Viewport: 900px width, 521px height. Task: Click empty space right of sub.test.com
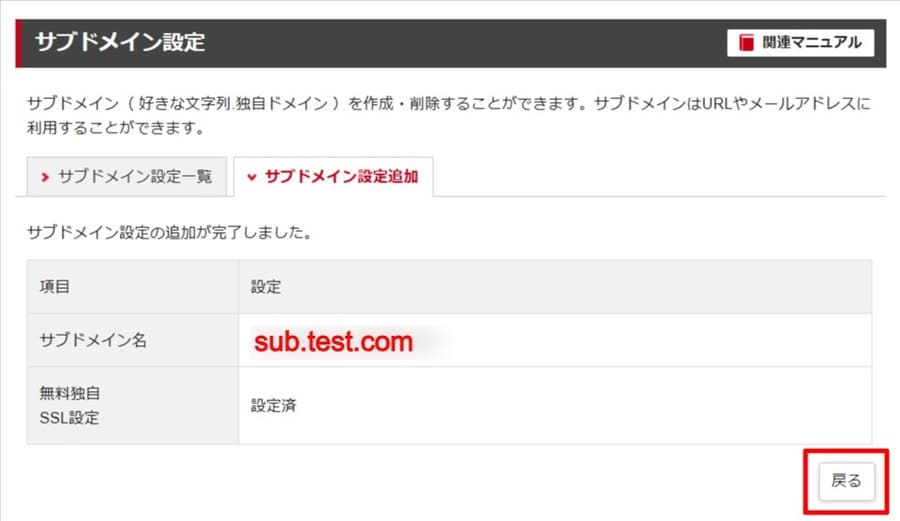coord(650,342)
